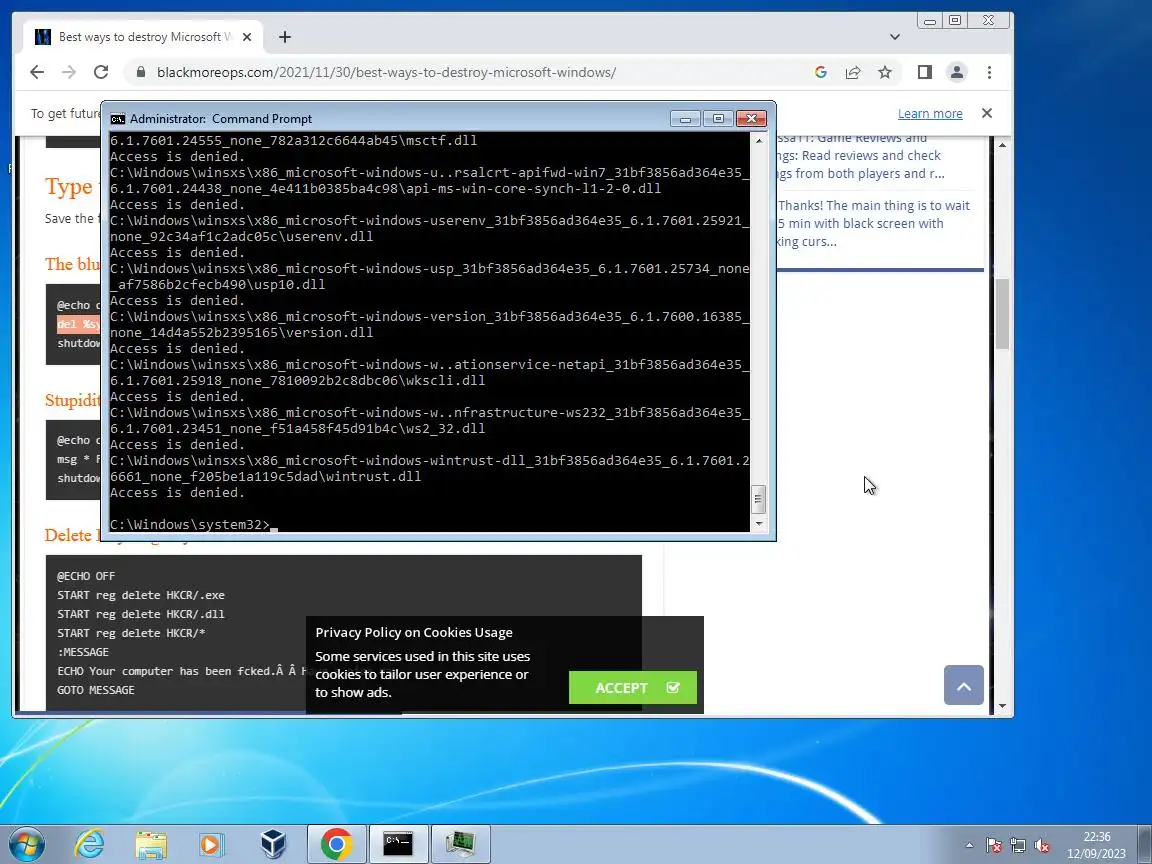This screenshot has width=1152, height=864.
Task: Open Windows Media Player from taskbar
Action: tap(212, 844)
